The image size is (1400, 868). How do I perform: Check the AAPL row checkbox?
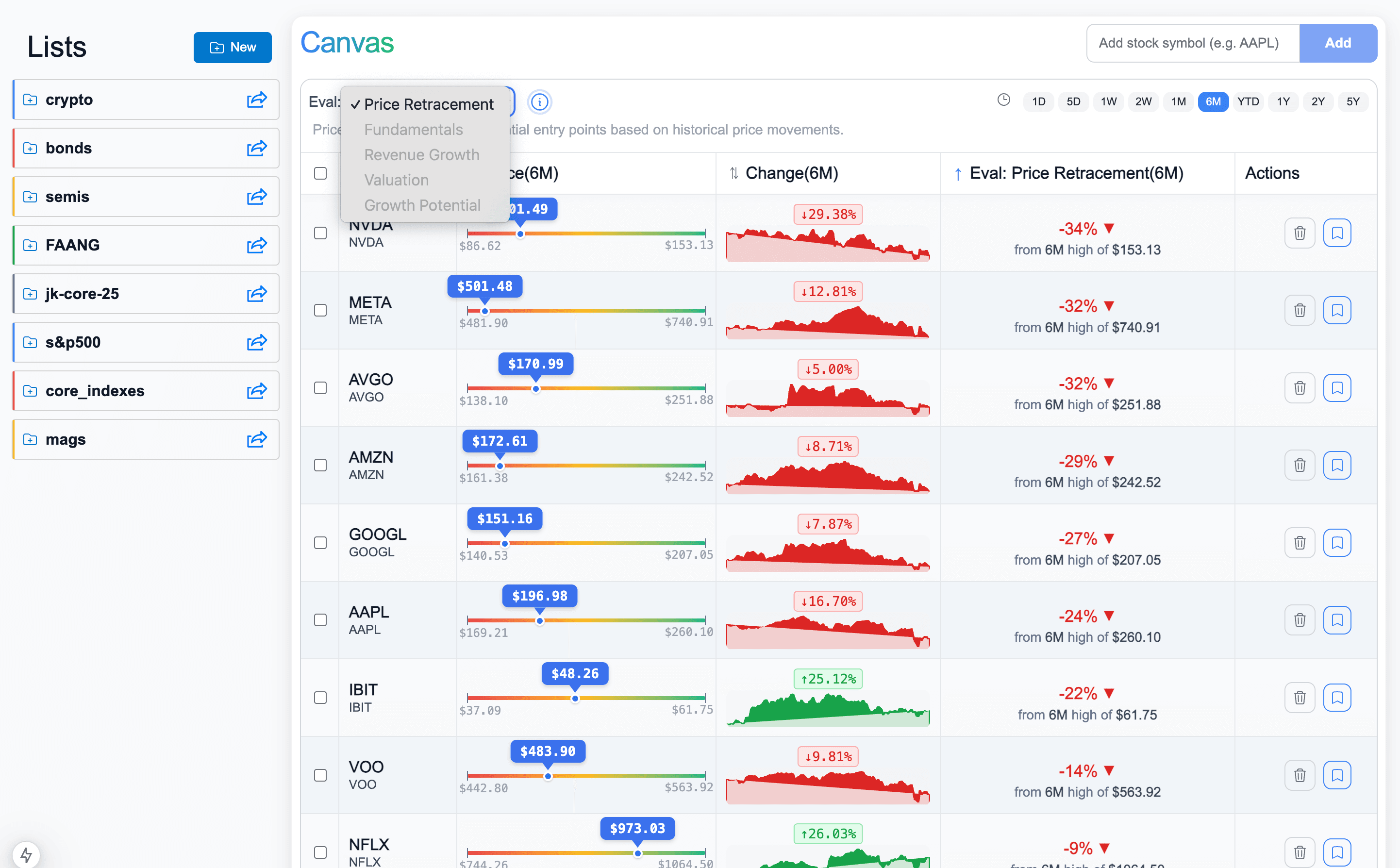pos(320,620)
